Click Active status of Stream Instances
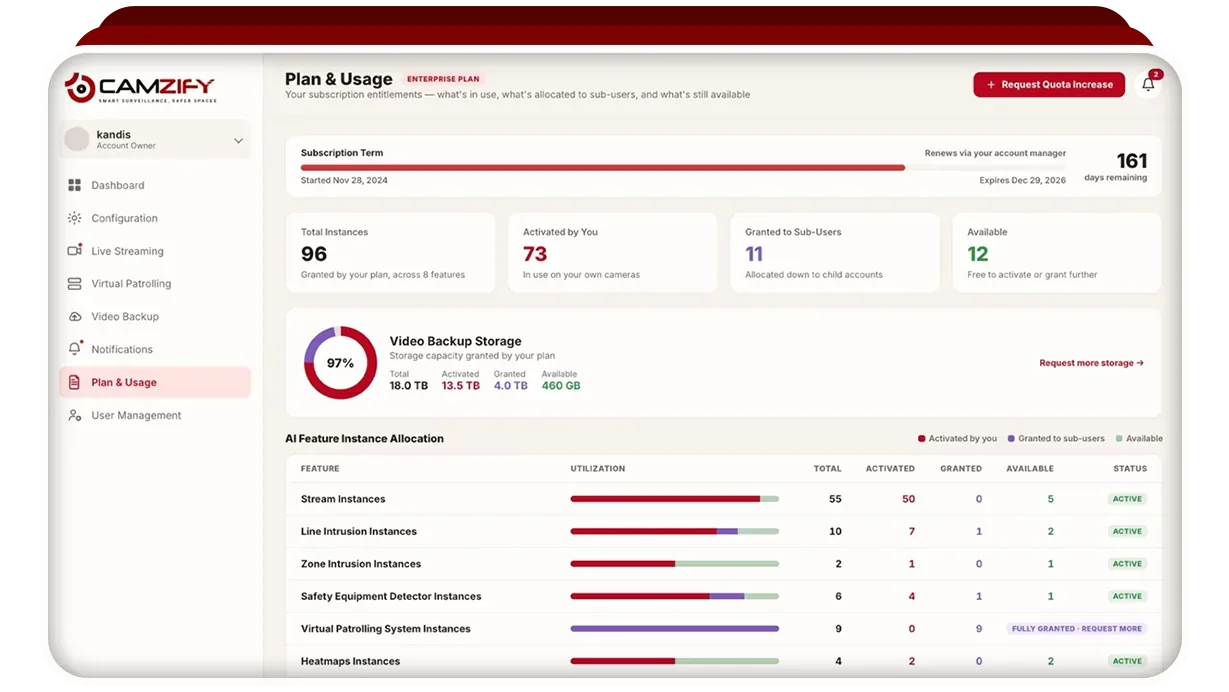This screenshot has height=692, width=1229. 1127,499
